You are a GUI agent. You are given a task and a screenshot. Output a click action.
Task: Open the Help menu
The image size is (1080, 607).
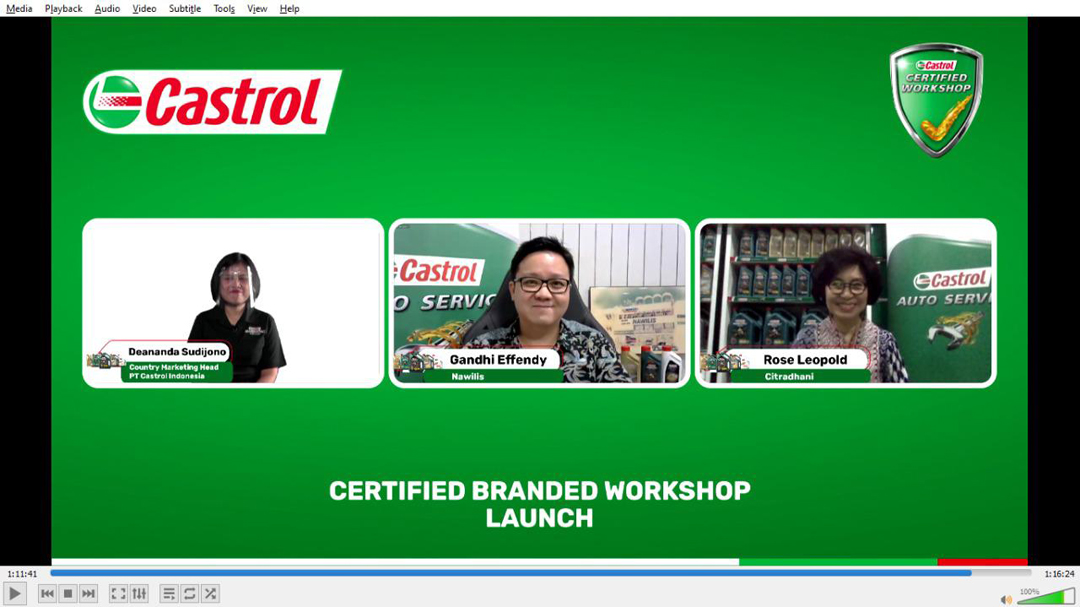point(289,8)
